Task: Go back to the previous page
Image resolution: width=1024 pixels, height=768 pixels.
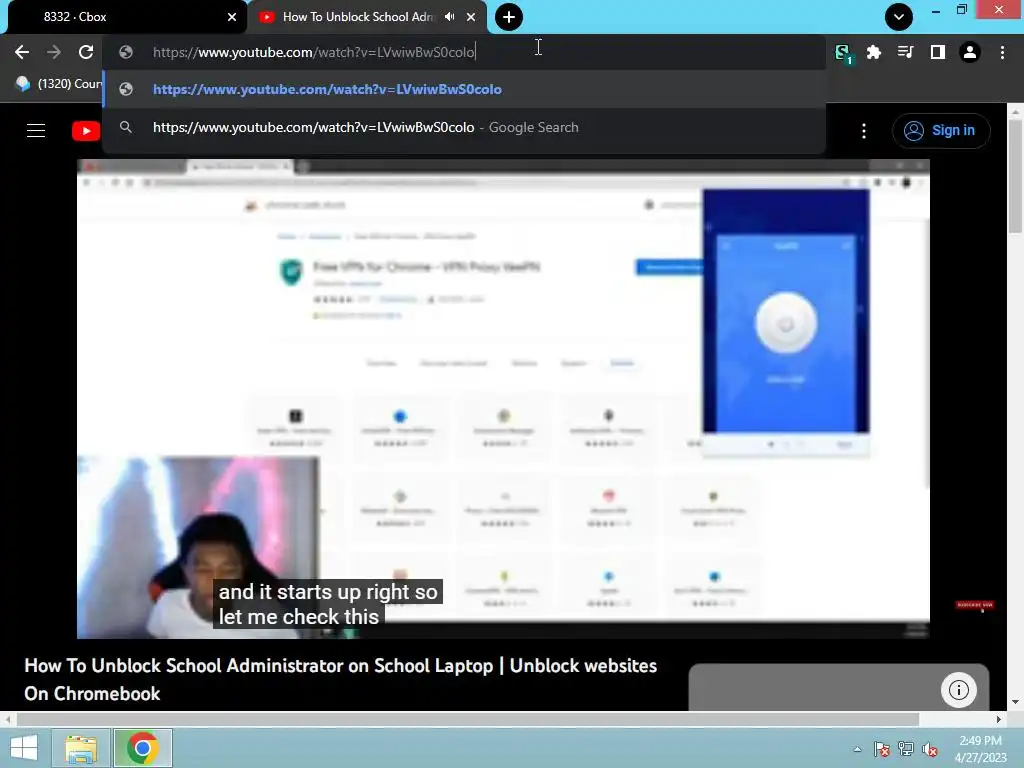Action: pyautogui.click(x=22, y=52)
